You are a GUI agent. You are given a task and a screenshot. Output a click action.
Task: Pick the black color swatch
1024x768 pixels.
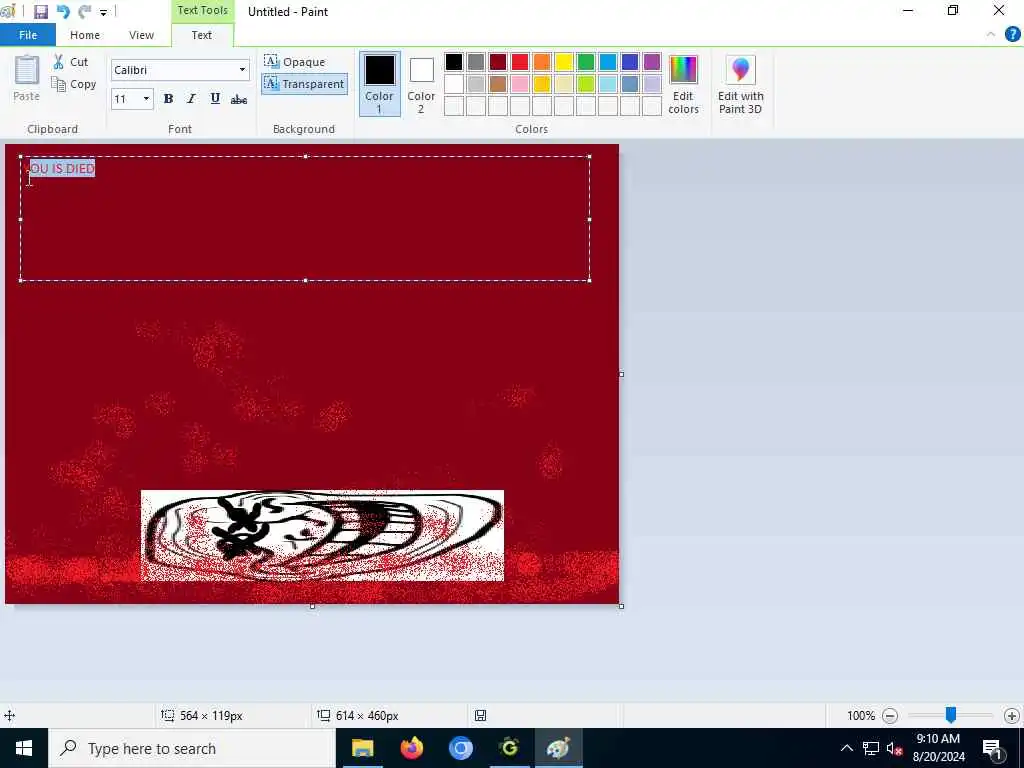pos(454,62)
